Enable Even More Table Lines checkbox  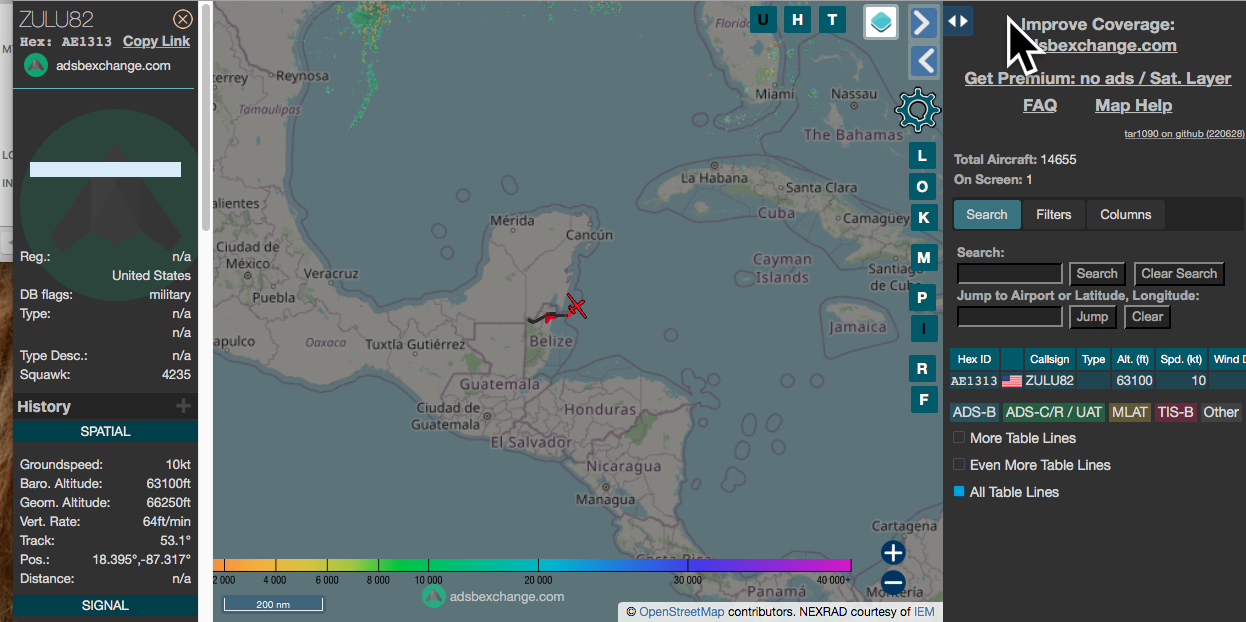959,465
